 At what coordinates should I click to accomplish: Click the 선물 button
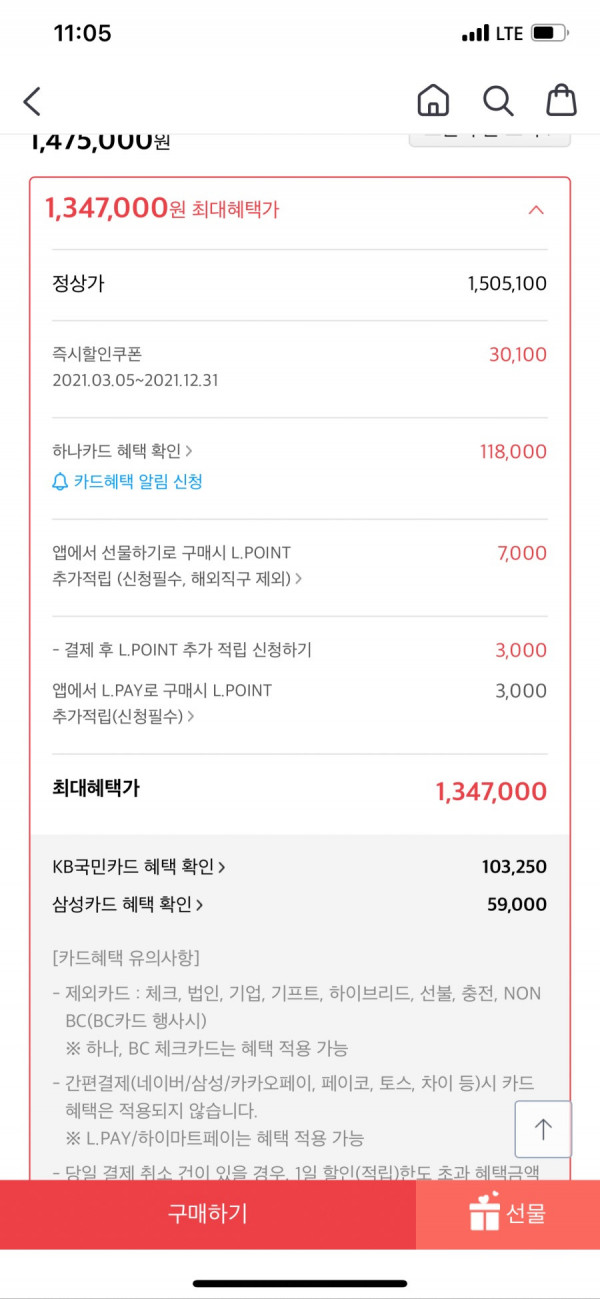[508, 1214]
